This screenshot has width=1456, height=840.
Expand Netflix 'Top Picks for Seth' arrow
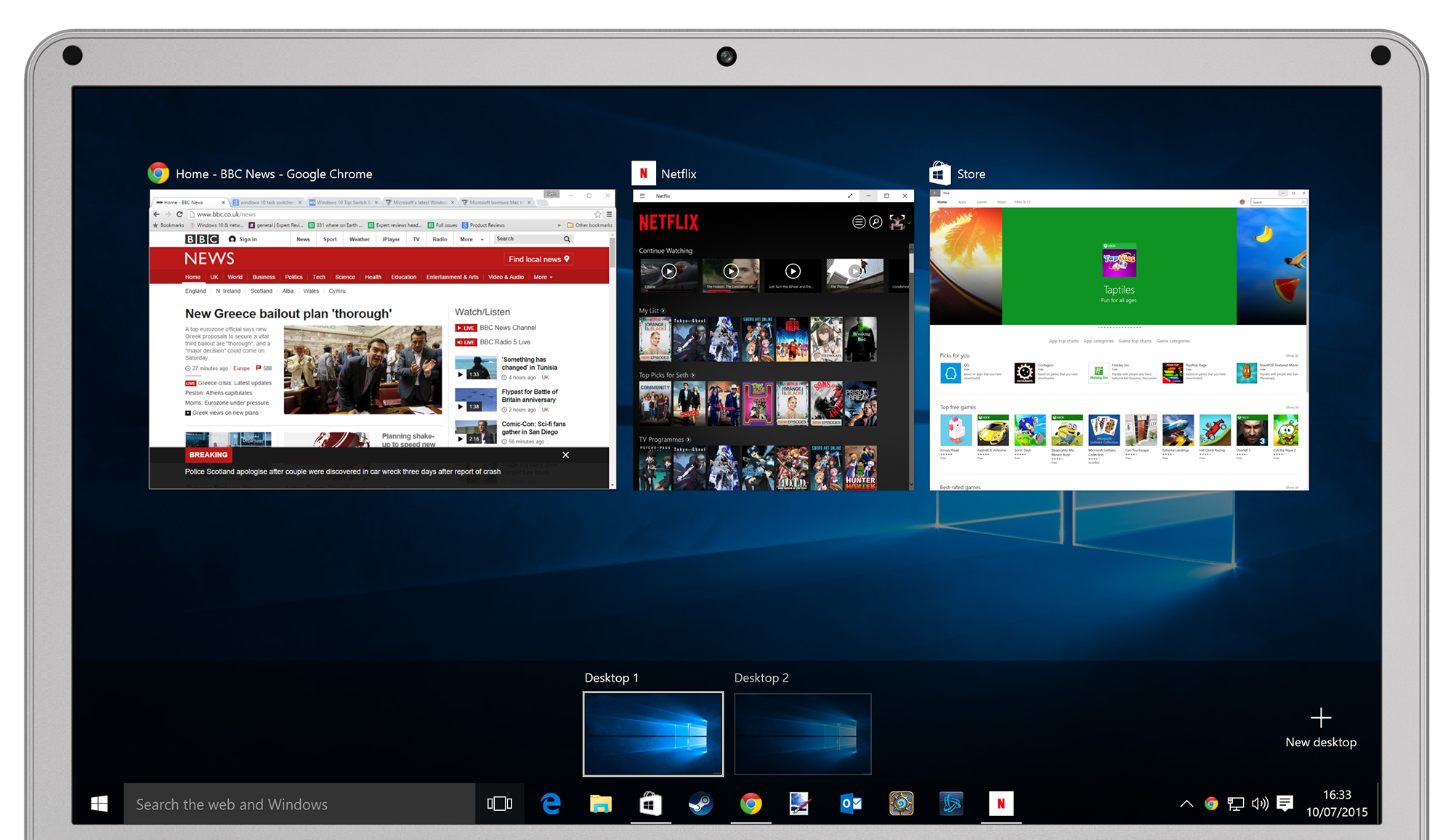pos(692,376)
